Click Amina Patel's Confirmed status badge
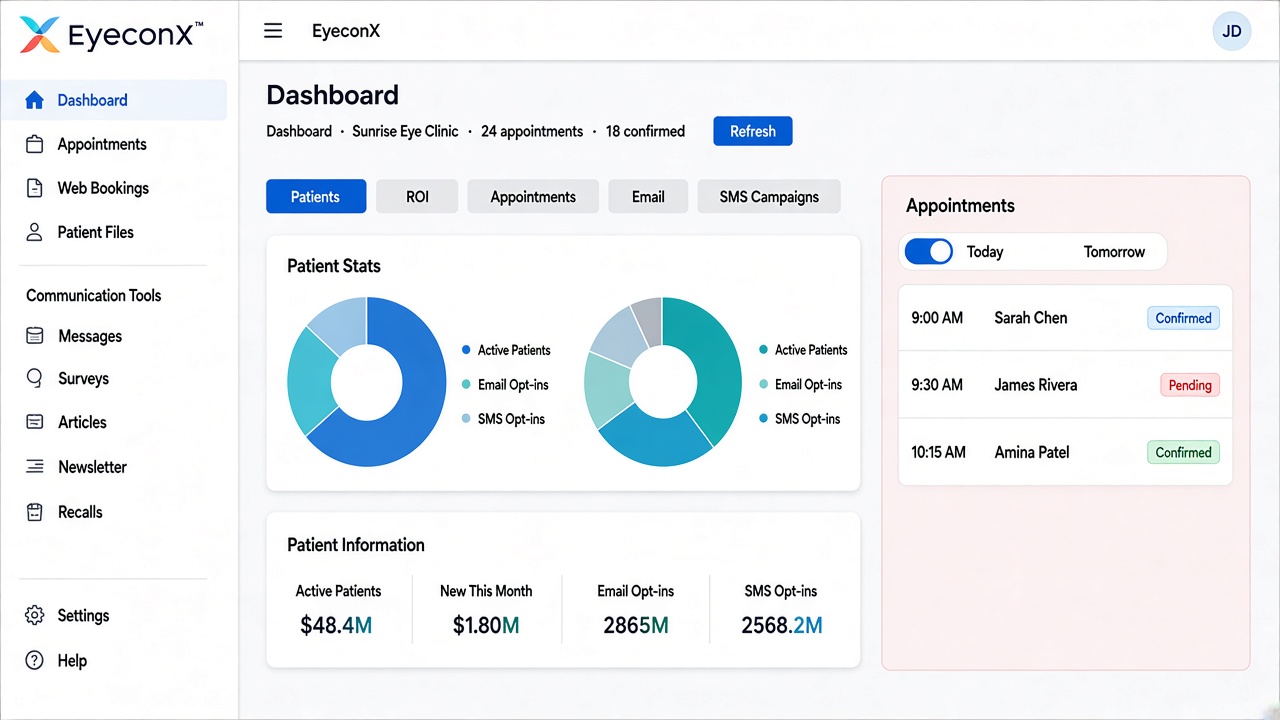This screenshot has height=720, width=1280. tap(1183, 452)
